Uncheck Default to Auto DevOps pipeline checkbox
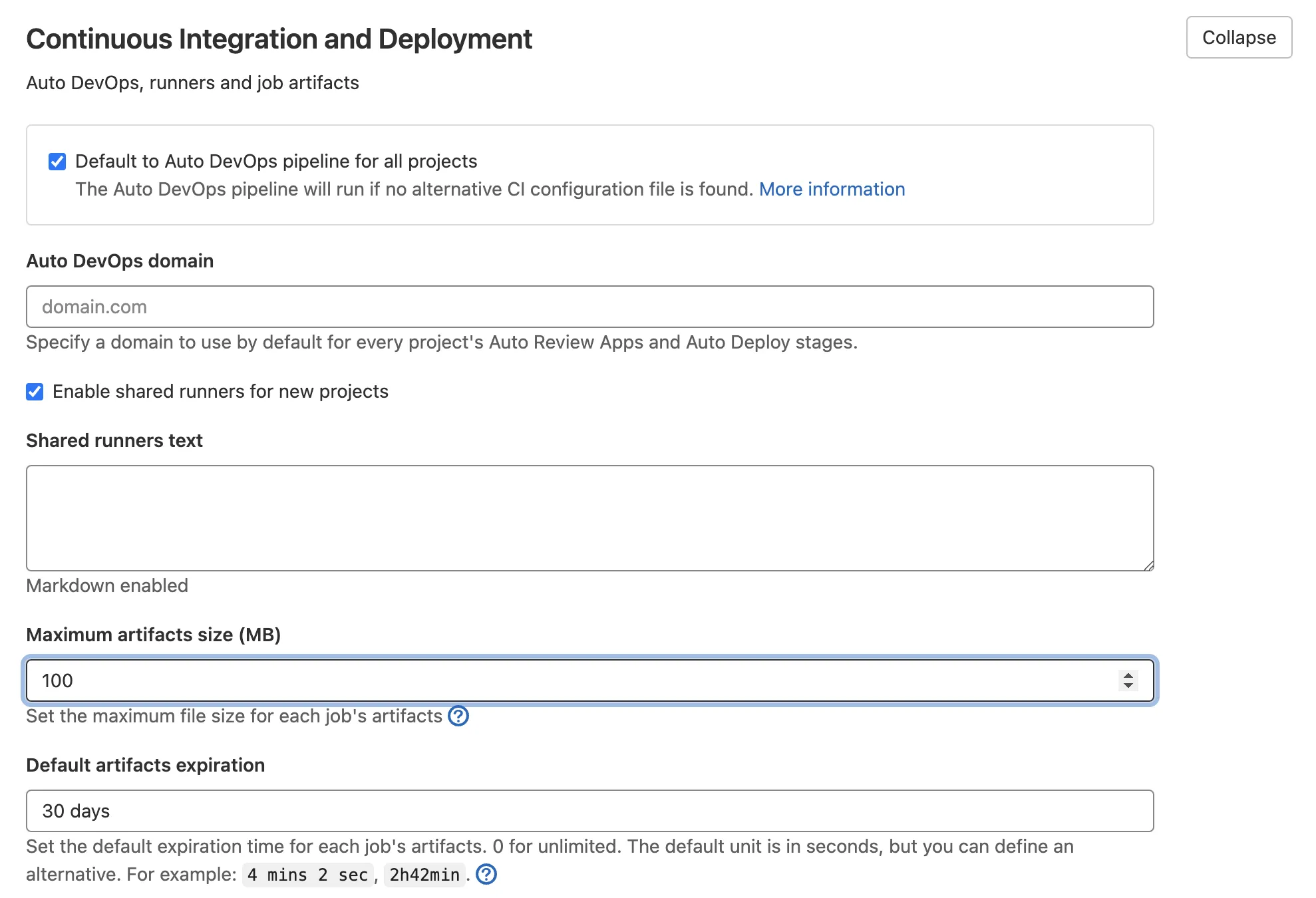The image size is (1316, 898). pyautogui.click(x=57, y=162)
